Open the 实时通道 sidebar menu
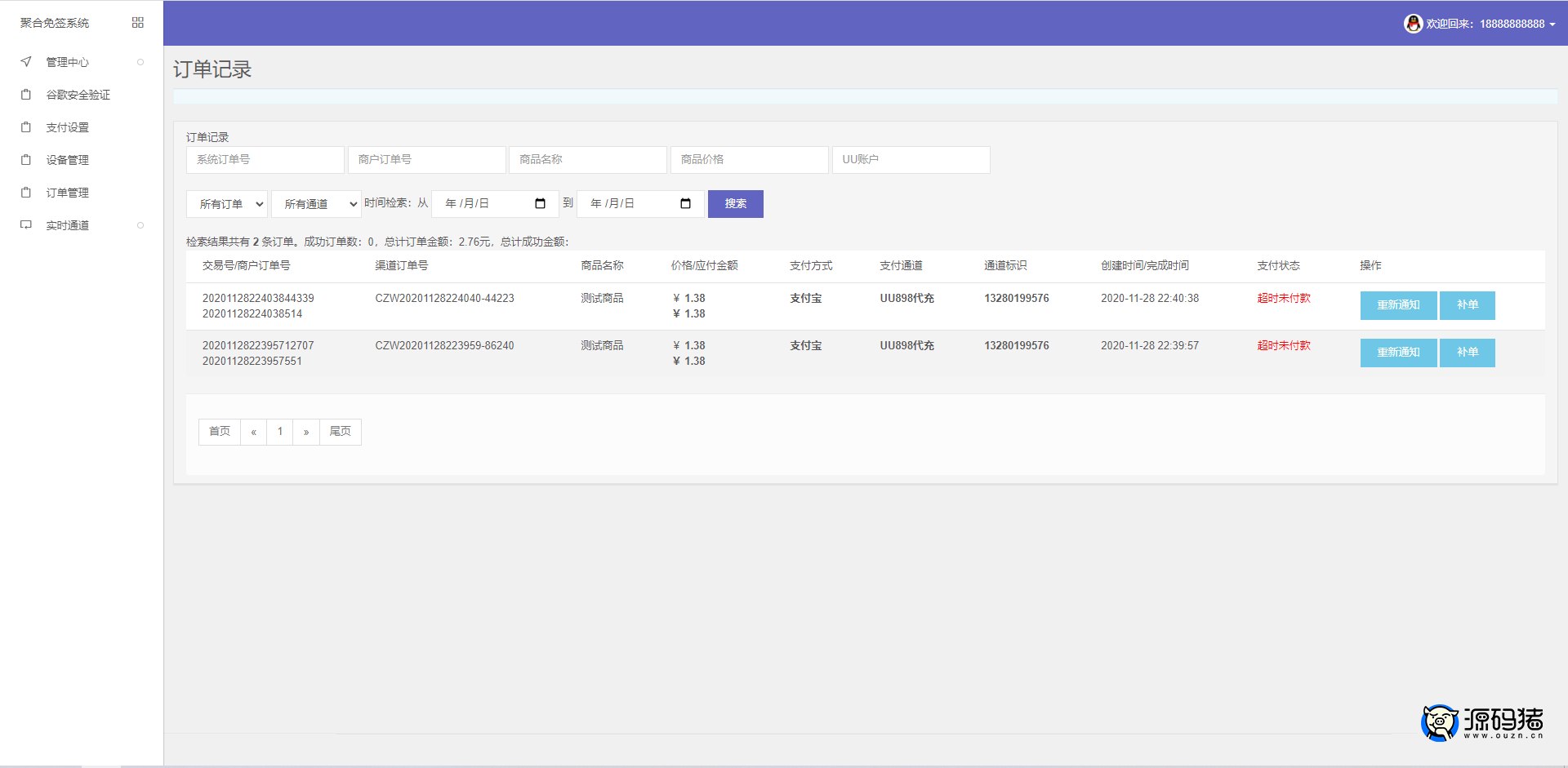The height and width of the screenshot is (768, 1568). [x=67, y=225]
